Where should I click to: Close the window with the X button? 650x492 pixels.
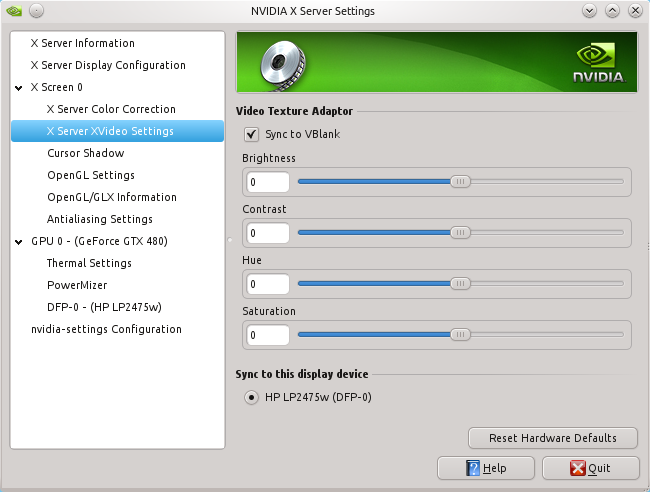(x=635, y=11)
